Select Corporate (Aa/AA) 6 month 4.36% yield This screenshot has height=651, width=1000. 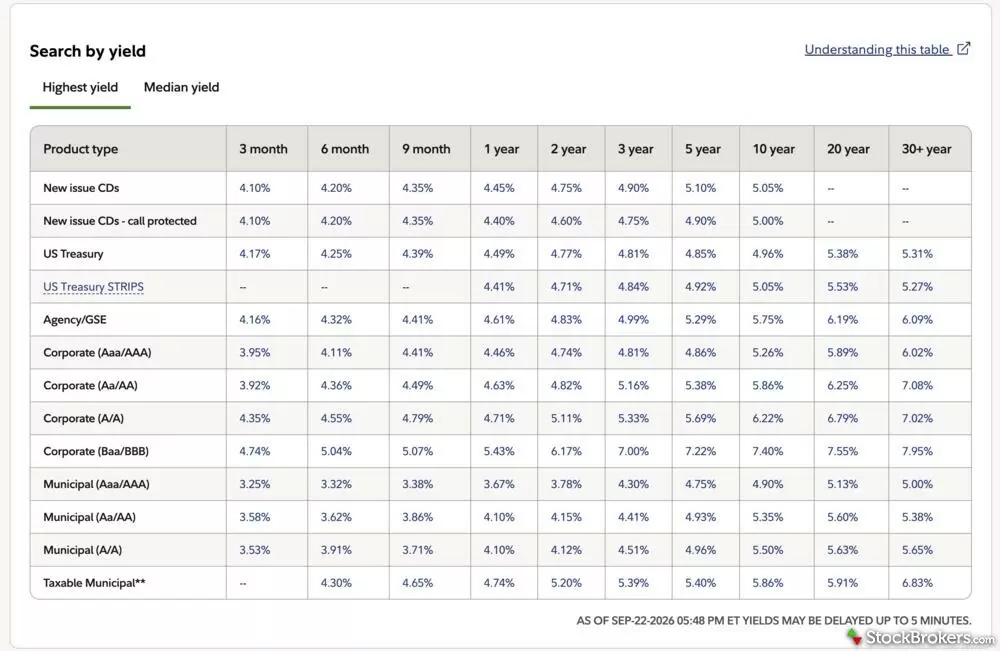click(x=336, y=386)
